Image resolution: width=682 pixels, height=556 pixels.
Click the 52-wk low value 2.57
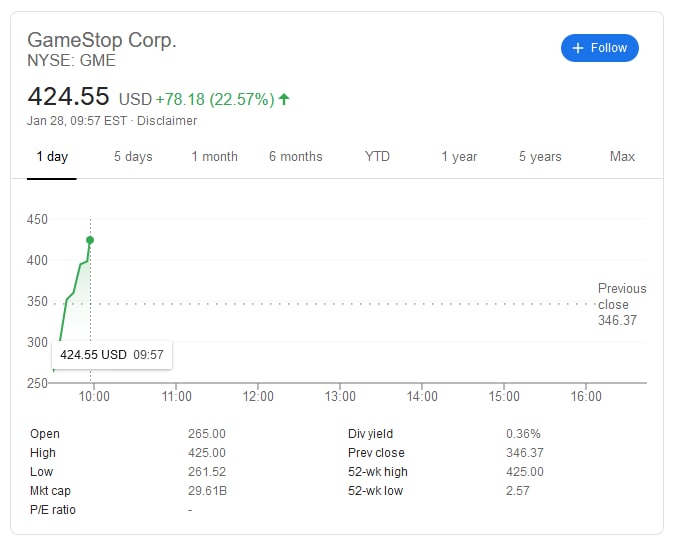[518, 491]
